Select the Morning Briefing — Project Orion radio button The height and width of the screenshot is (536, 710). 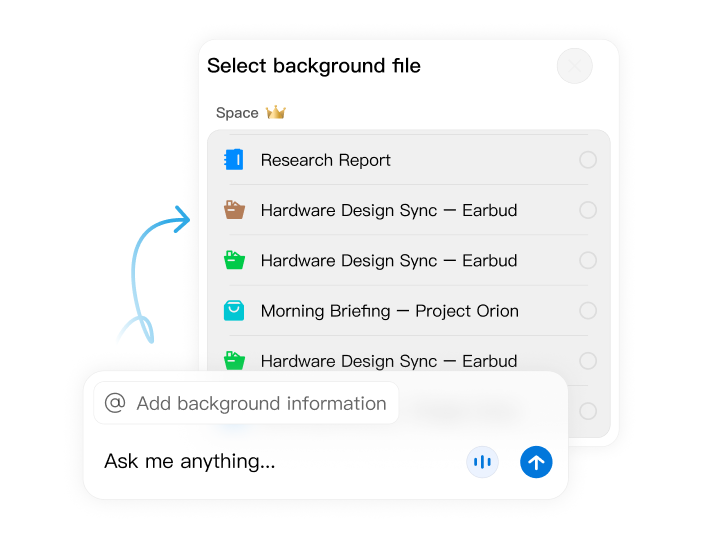click(x=588, y=311)
